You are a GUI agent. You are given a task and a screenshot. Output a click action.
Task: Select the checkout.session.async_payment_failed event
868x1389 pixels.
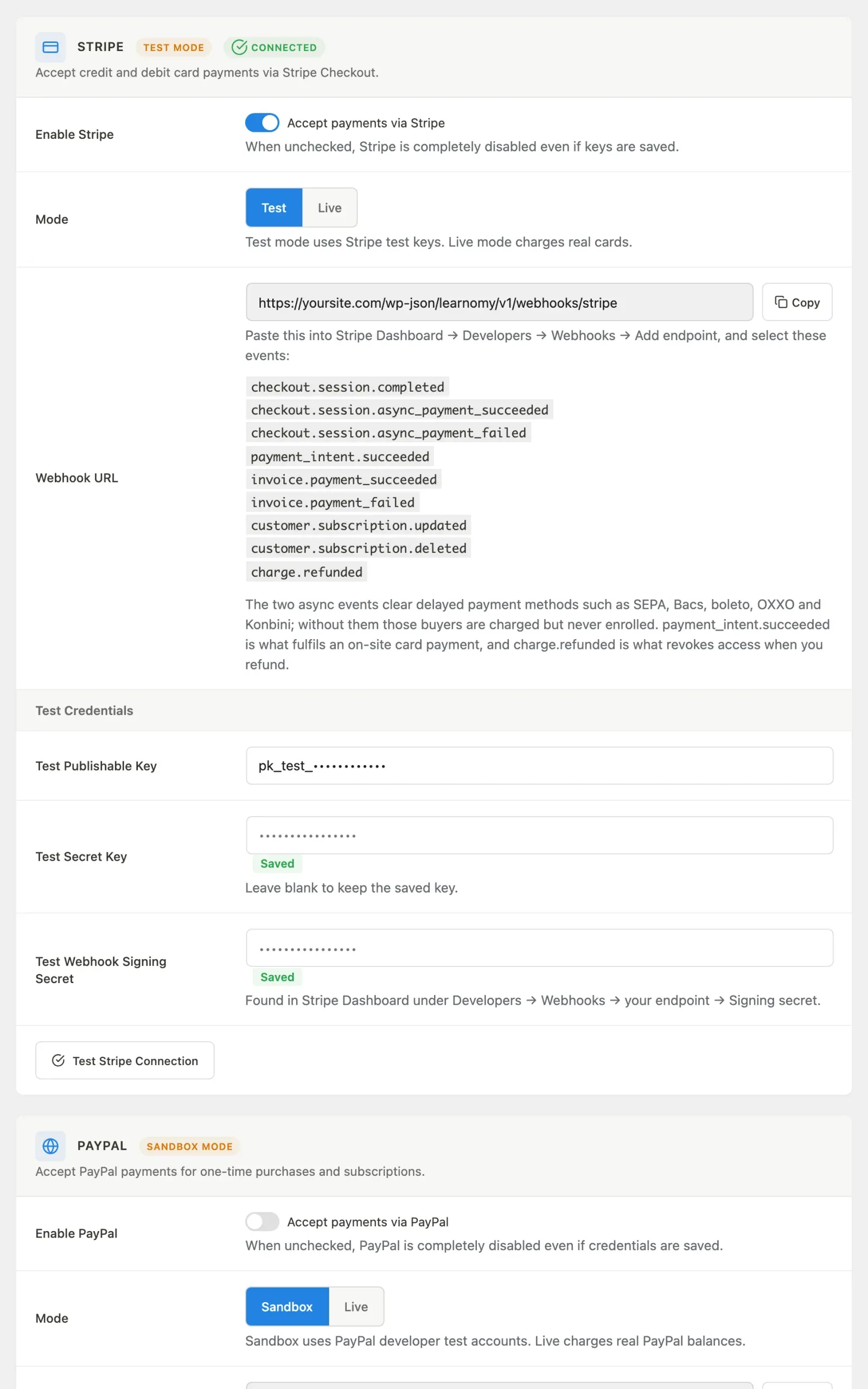coord(388,433)
